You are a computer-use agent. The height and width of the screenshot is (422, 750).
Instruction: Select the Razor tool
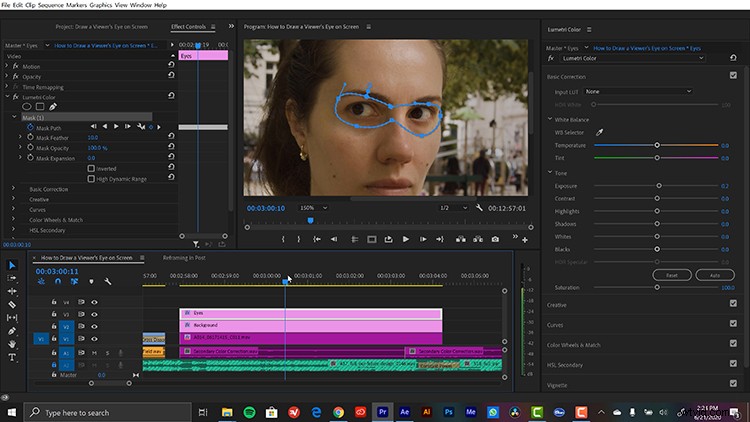[x=12, y=304]
